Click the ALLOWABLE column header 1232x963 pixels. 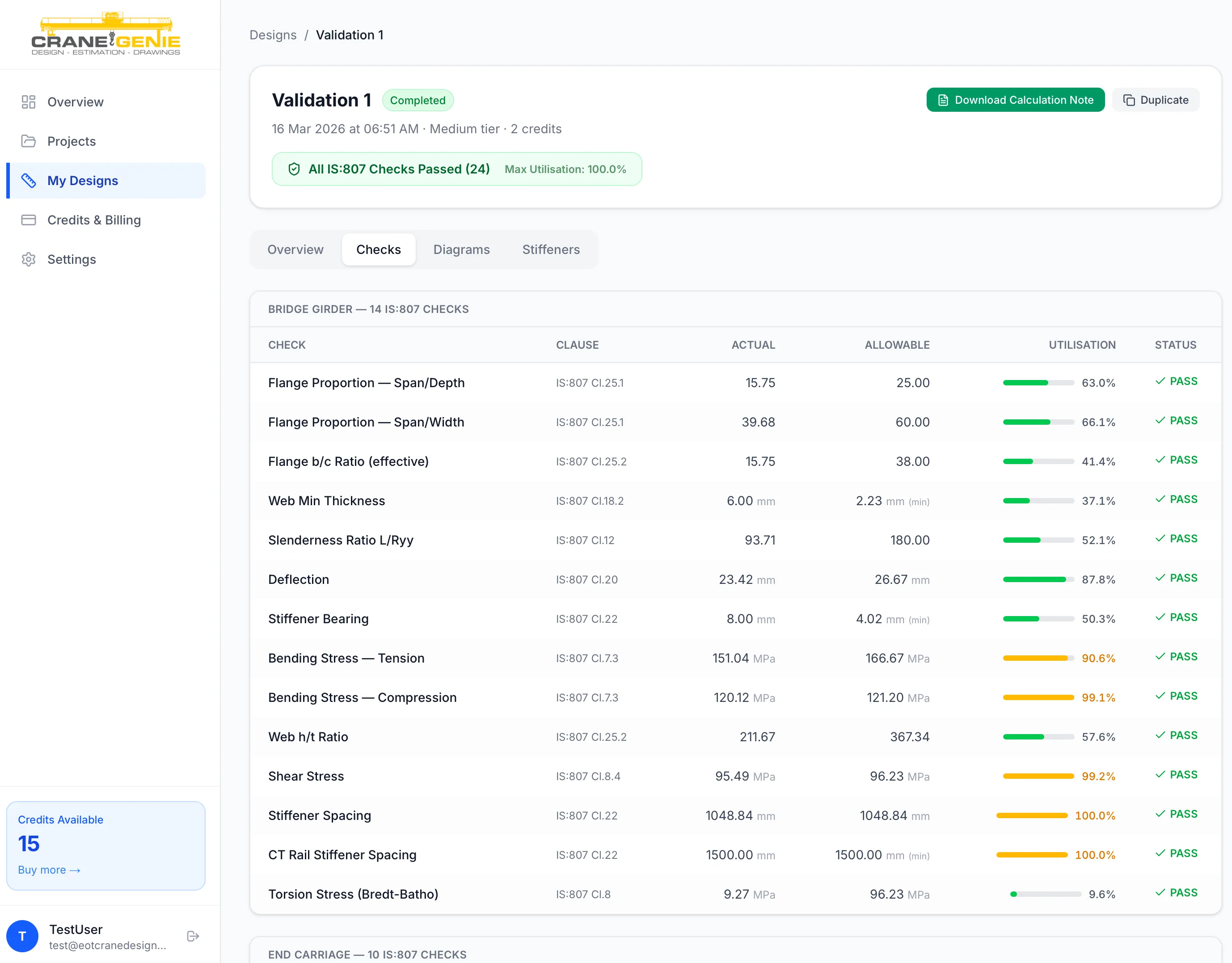tap(898, 345)
